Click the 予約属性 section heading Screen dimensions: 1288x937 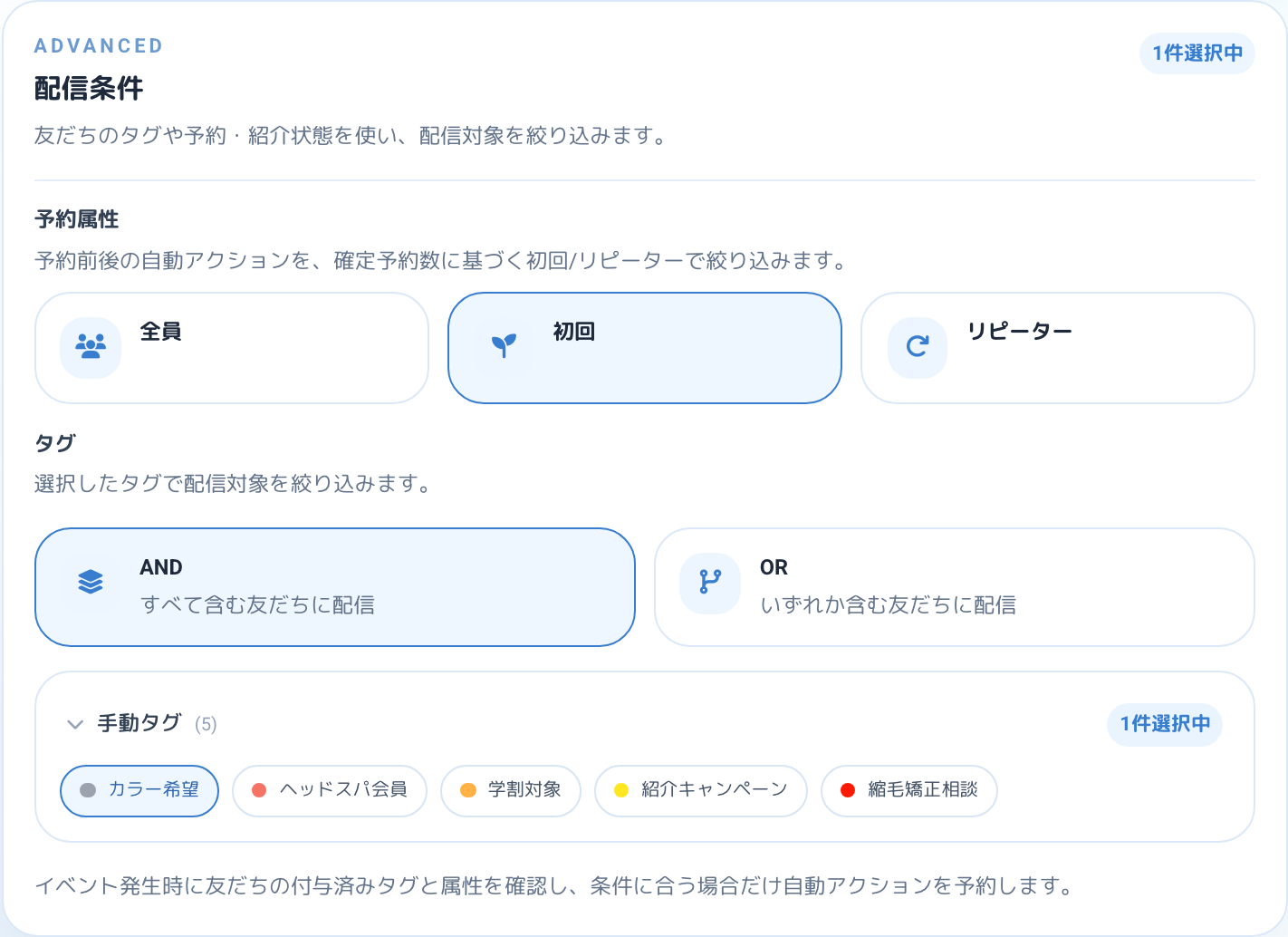[x=77, y=219]
